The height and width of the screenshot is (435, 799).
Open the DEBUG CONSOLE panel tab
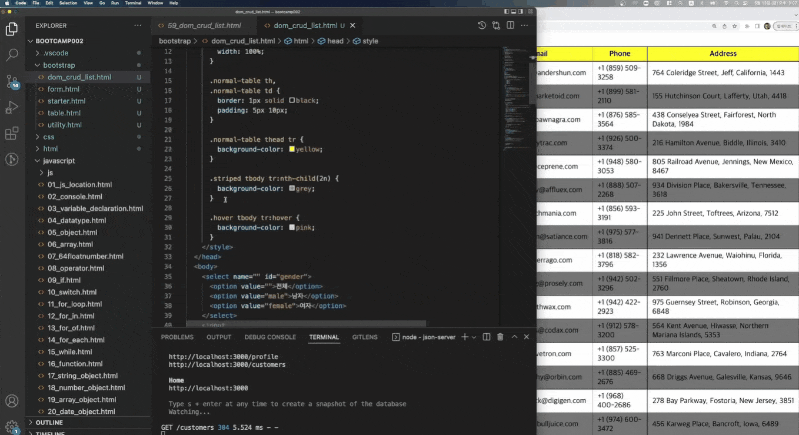pyautogui.click(x=269, y=337)
